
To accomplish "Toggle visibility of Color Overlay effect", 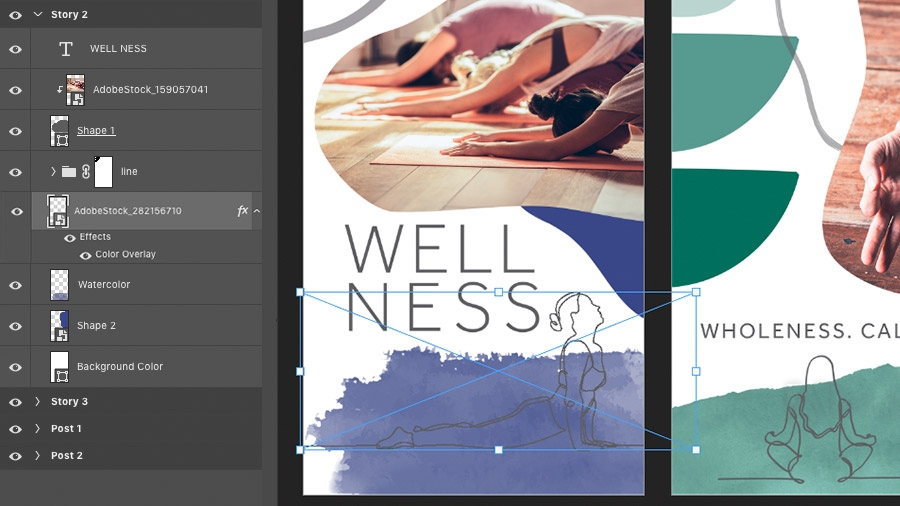I will pyautogui.click(x=86, y=255).
